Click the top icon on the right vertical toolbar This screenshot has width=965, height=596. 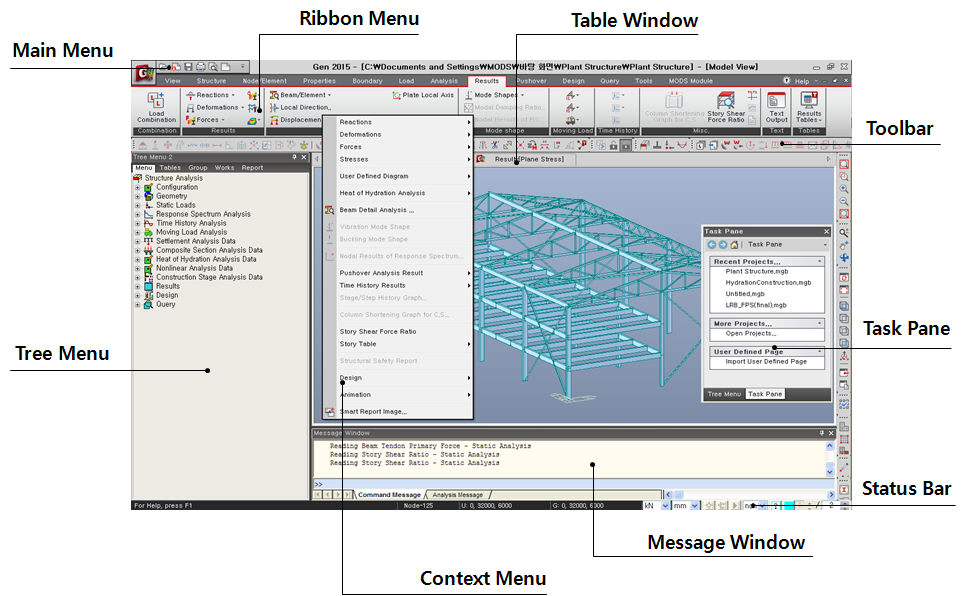coord(844,164)
